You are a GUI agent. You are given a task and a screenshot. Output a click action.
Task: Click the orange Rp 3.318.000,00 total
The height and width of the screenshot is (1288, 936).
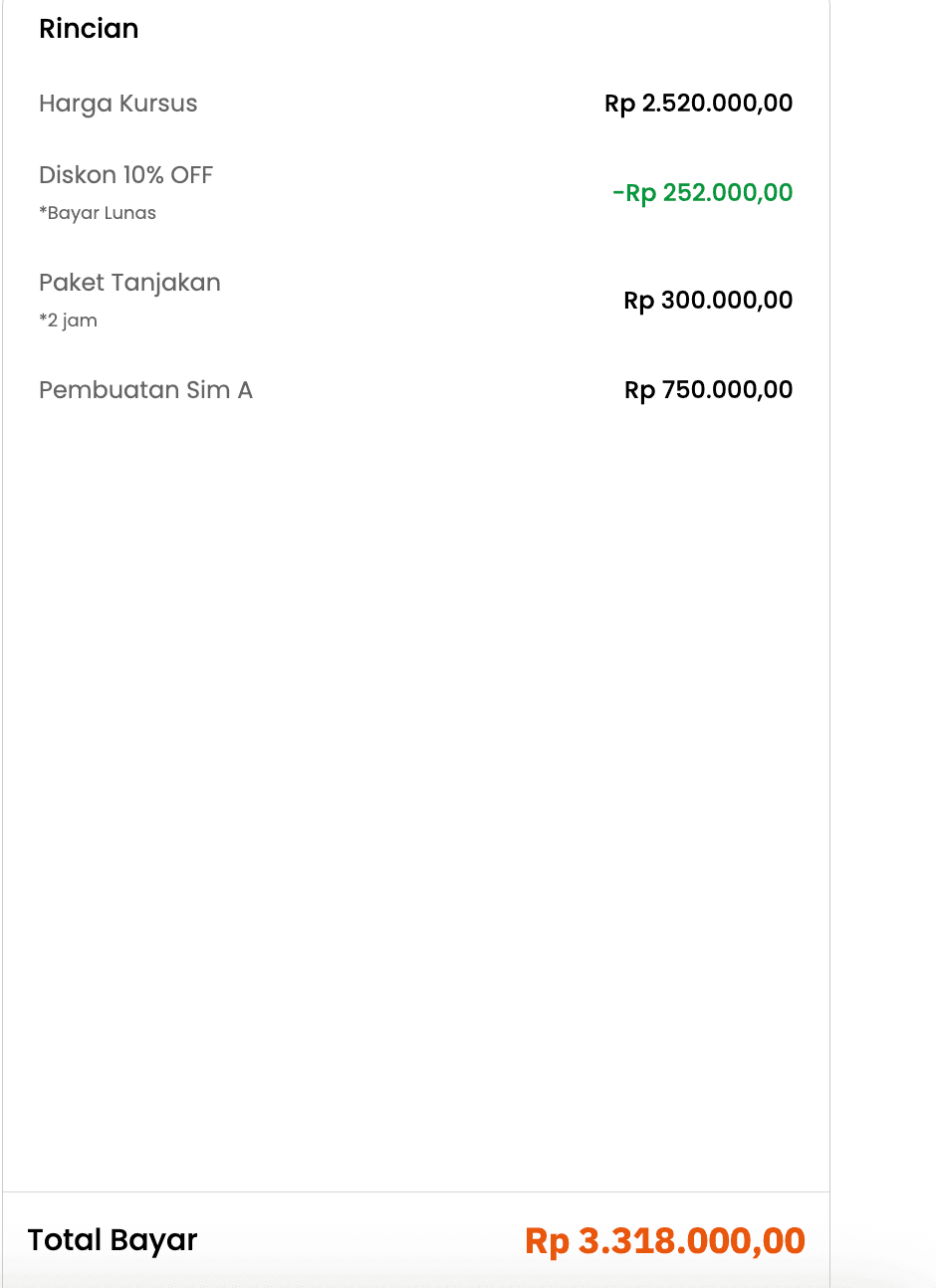[664, 1241]
